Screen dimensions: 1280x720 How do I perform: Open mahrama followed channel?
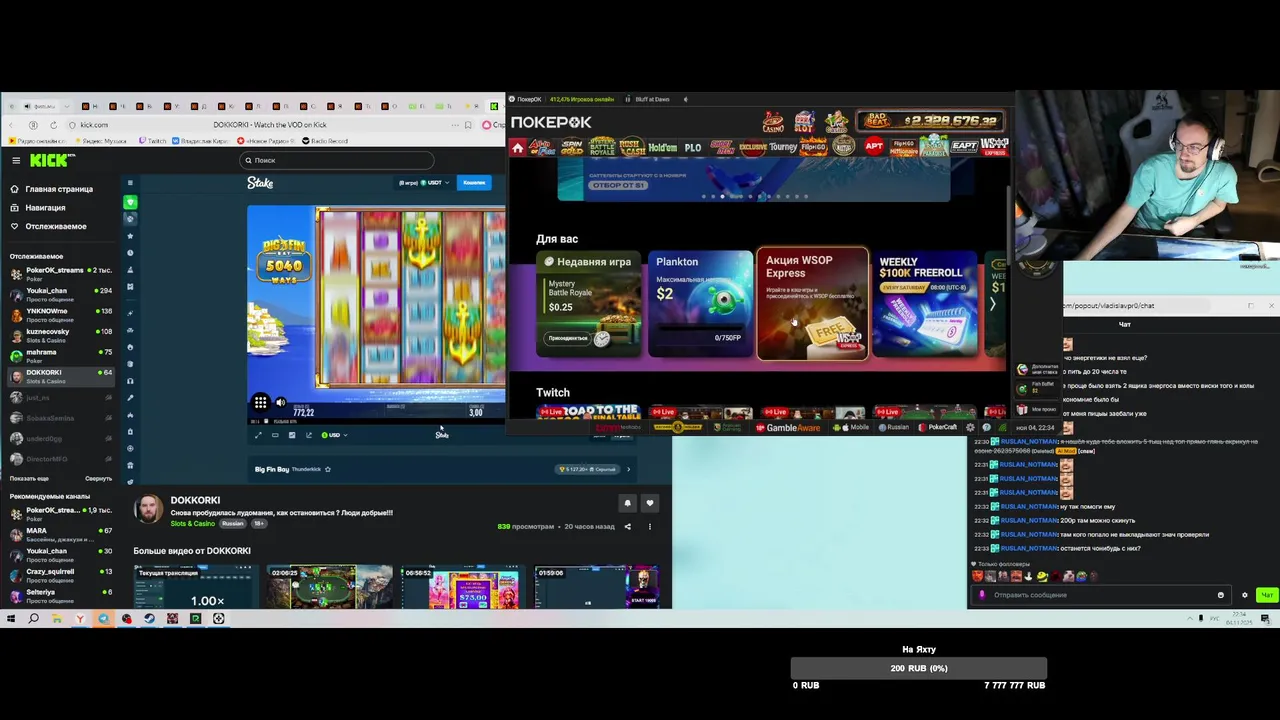coord(62,354)
